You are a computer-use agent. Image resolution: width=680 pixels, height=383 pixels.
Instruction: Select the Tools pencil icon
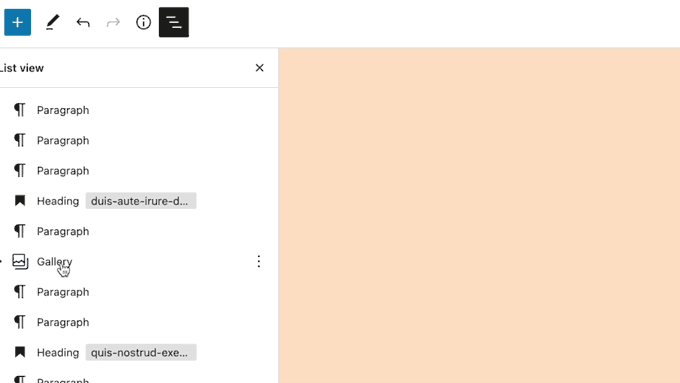(x=52, y=22)
